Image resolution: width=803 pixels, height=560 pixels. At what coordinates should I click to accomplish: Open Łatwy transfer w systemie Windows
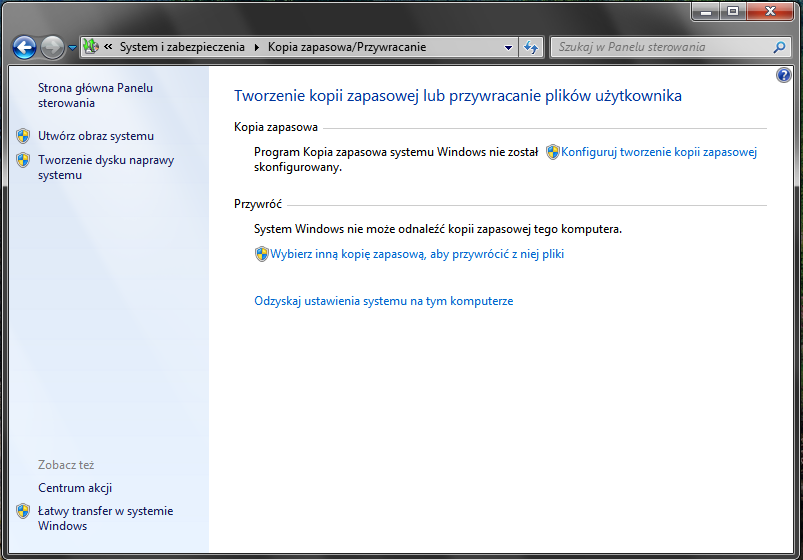coord(105,518)
